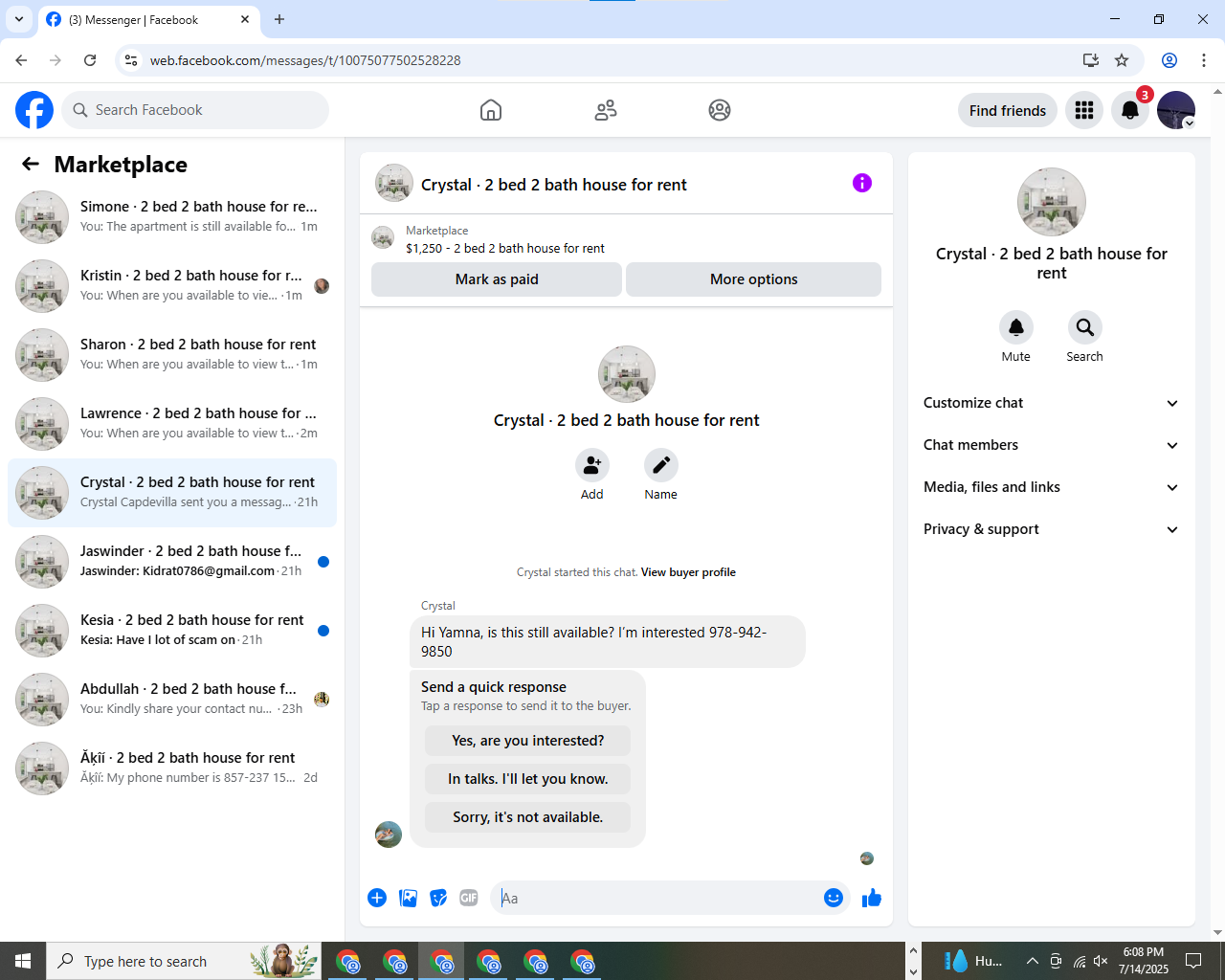Bookmark this page with star icon

click(x=1122, y=60)
